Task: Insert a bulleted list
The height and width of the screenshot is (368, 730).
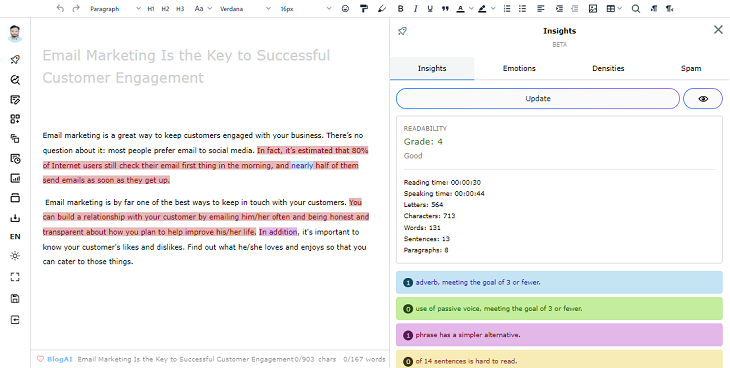Action: (522, 8)
